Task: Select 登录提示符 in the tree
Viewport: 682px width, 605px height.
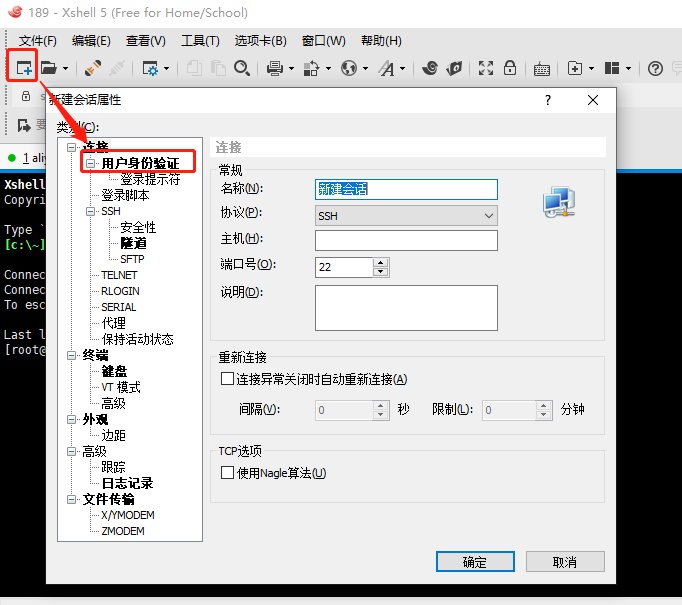Action: [150, 179]
